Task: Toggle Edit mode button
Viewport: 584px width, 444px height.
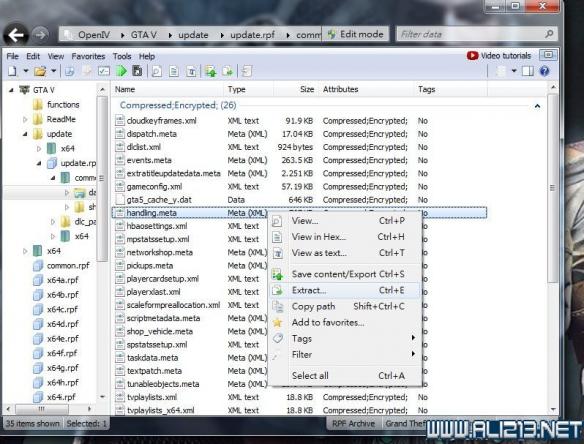Action: pos(355,34)
